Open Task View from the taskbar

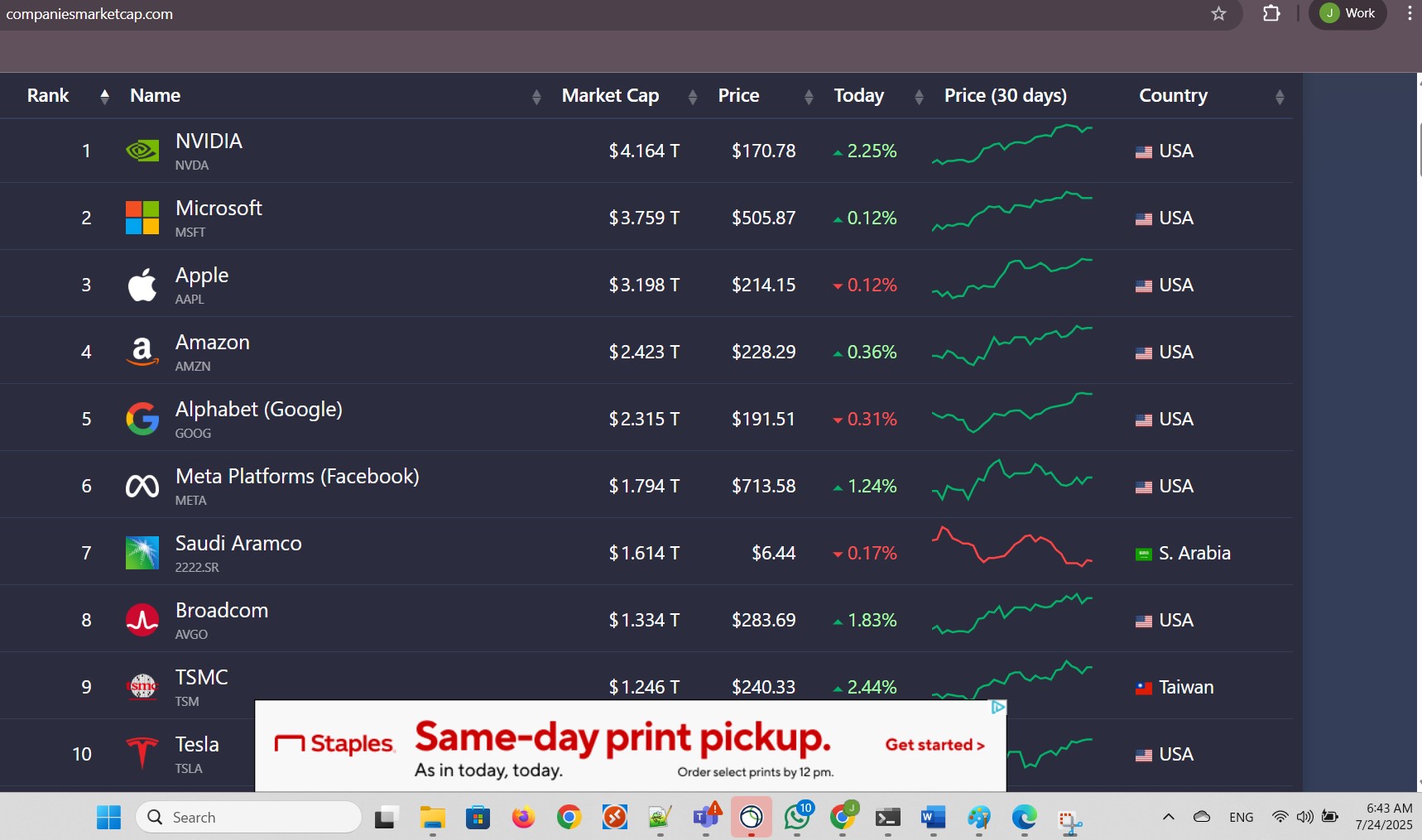coord(387,818)
